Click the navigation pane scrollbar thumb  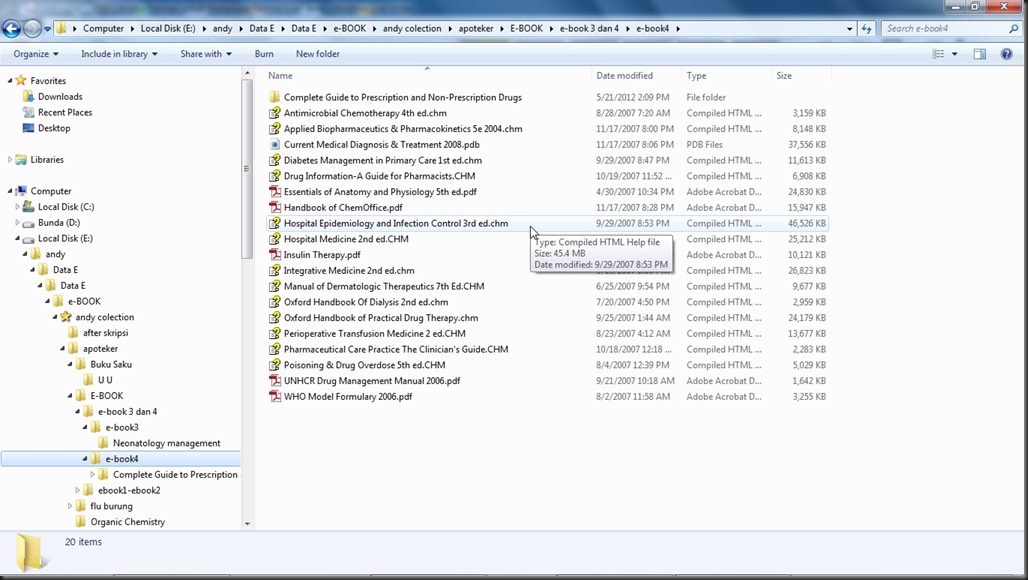tap(247, 168)
